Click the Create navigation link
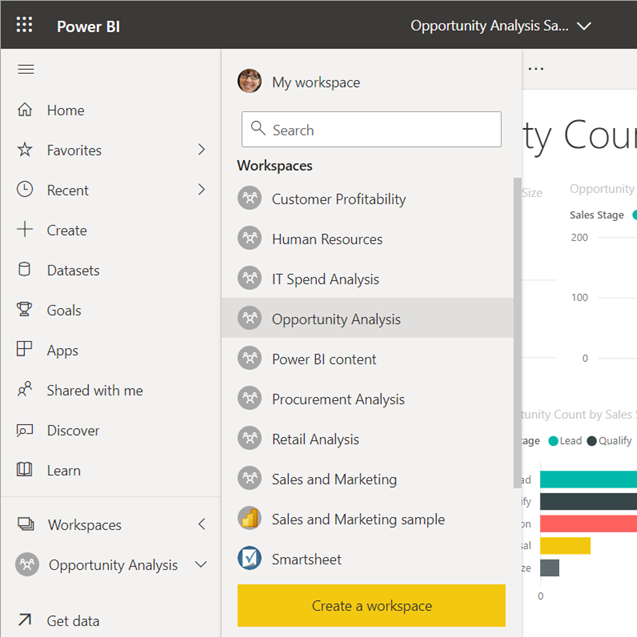Viewport: 637px width, 637px height. coord(67,230)
